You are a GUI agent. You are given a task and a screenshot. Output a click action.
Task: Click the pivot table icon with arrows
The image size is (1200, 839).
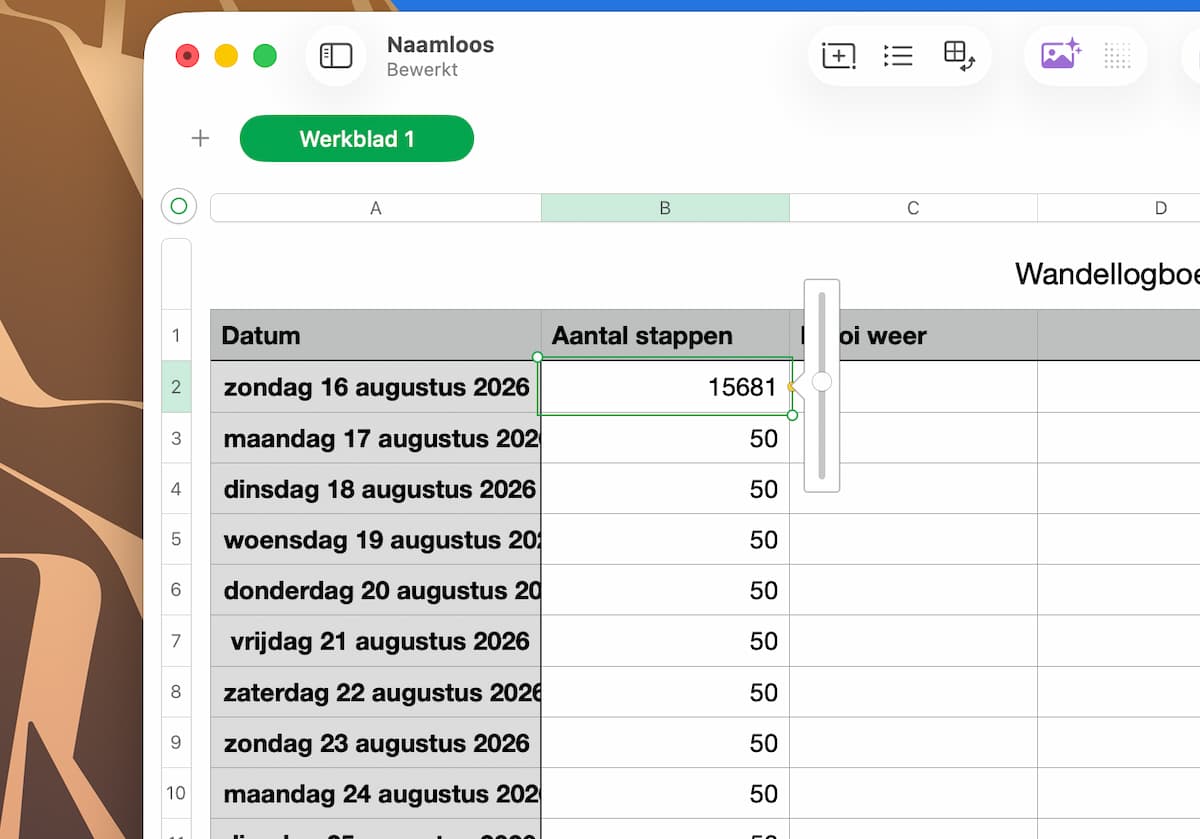[x=959, y=56]
